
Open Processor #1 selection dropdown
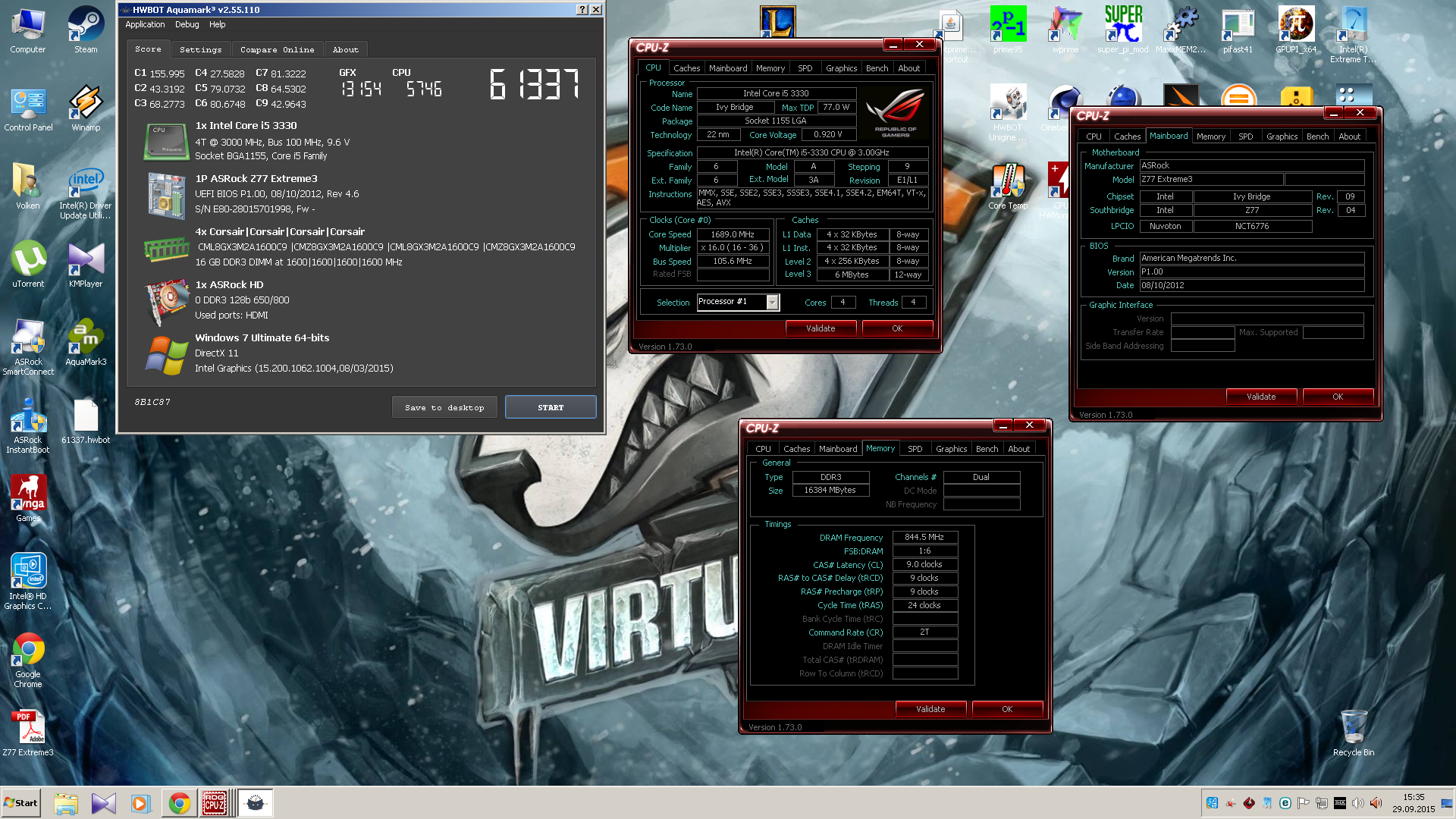click(738, 302)
